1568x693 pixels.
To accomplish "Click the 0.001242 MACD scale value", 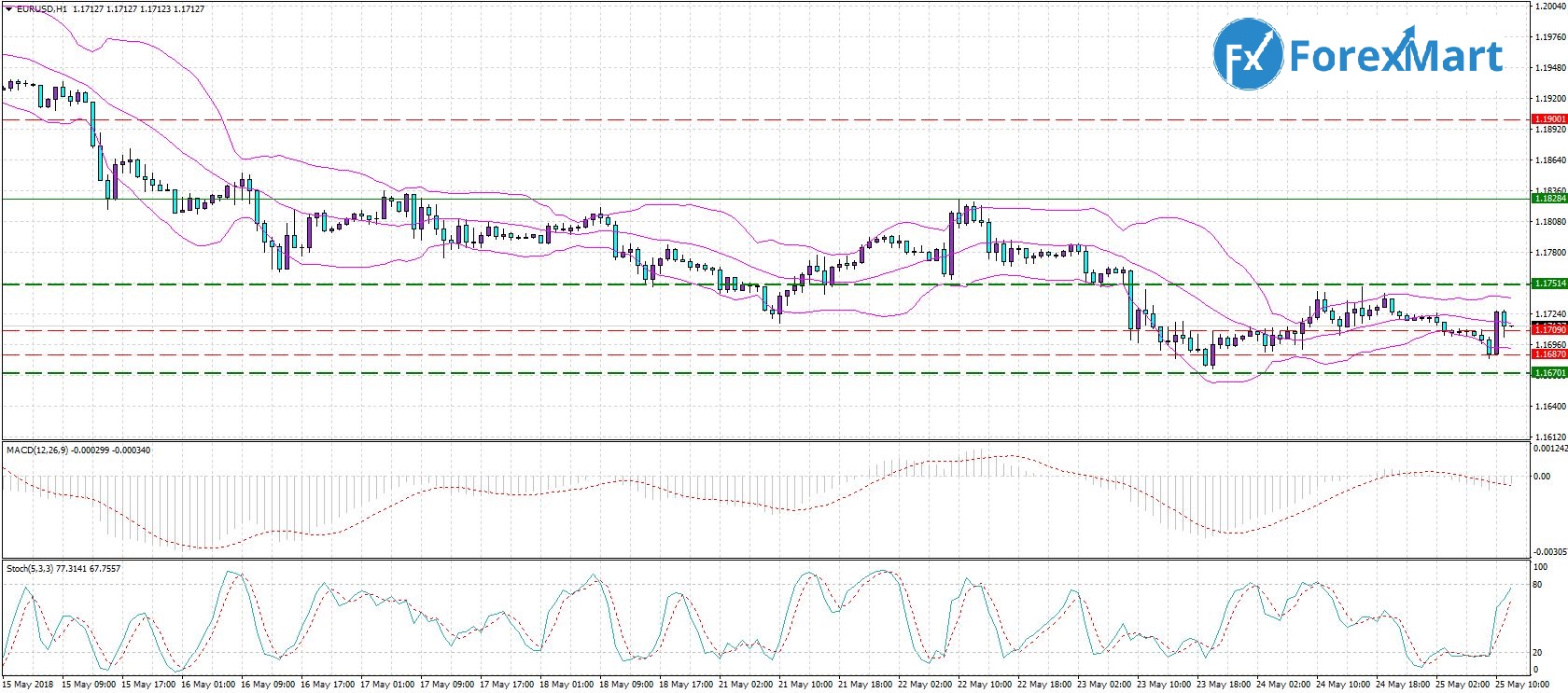I will 1549,449.
